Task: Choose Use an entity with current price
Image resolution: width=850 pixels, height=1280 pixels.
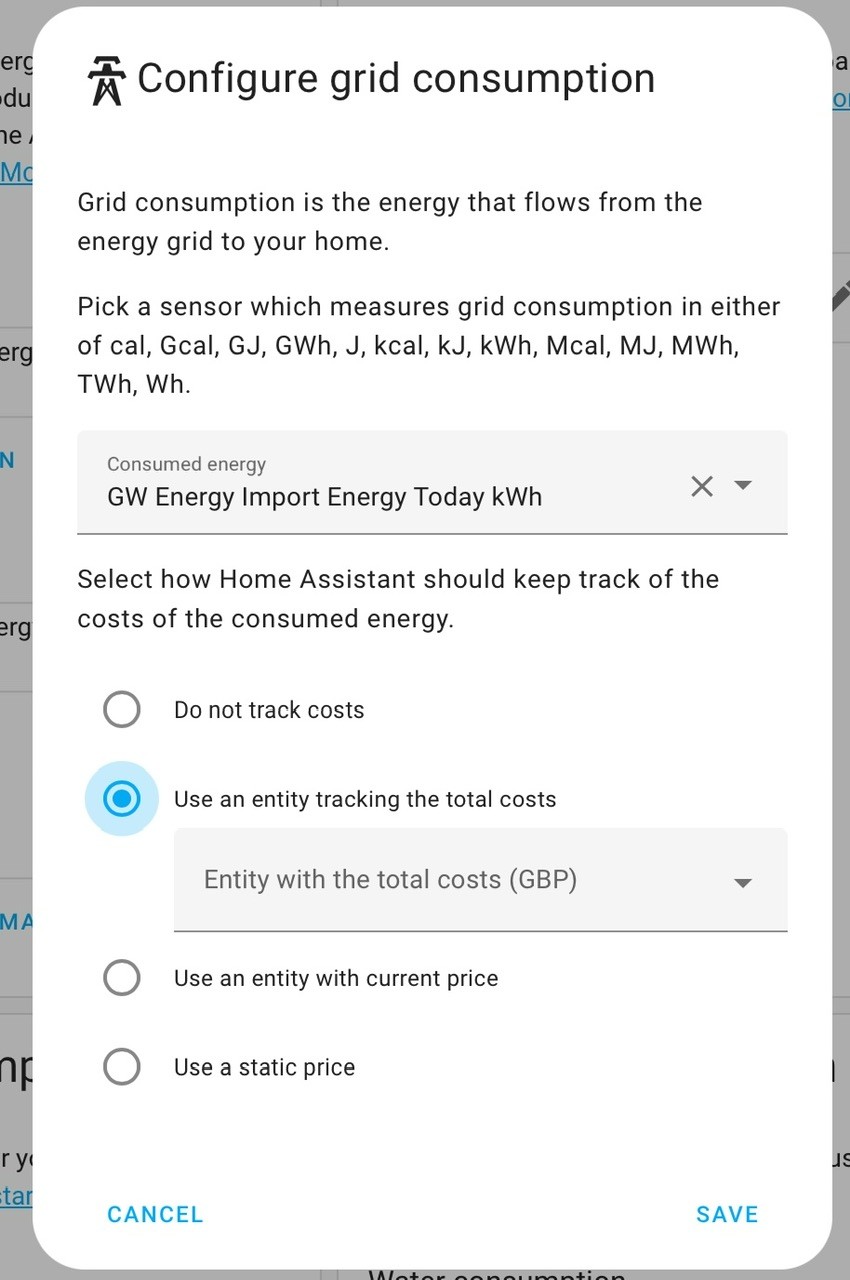Action: point(122,977)
